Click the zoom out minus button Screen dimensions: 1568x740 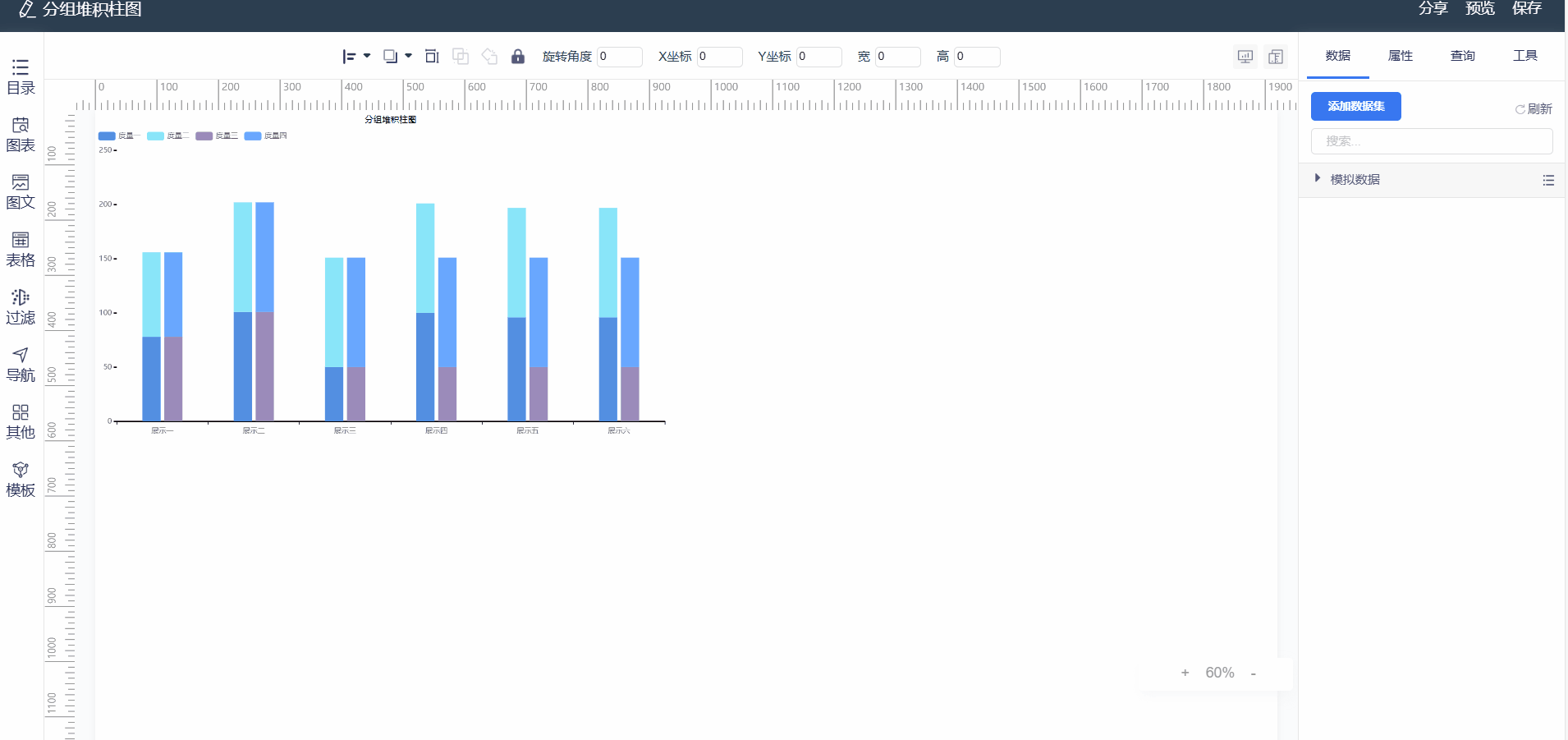click(x=1254, y=673)
